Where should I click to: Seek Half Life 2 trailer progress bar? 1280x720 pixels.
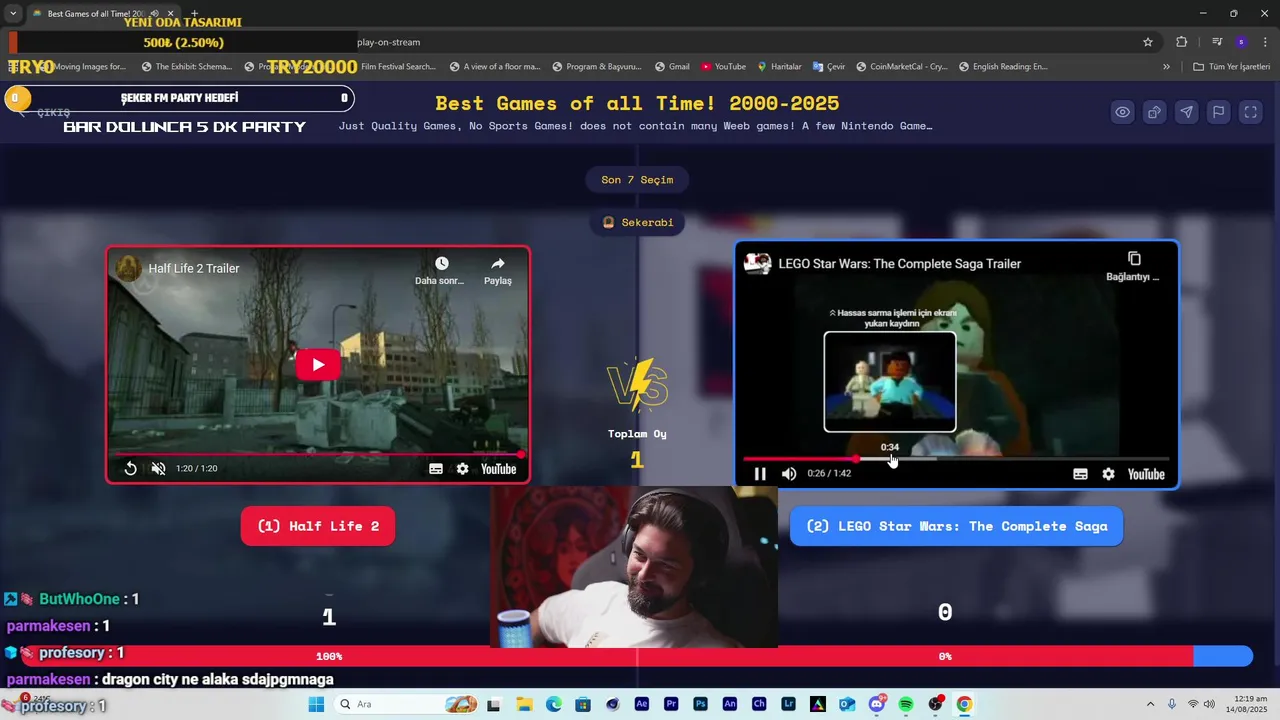pos(318,454)
